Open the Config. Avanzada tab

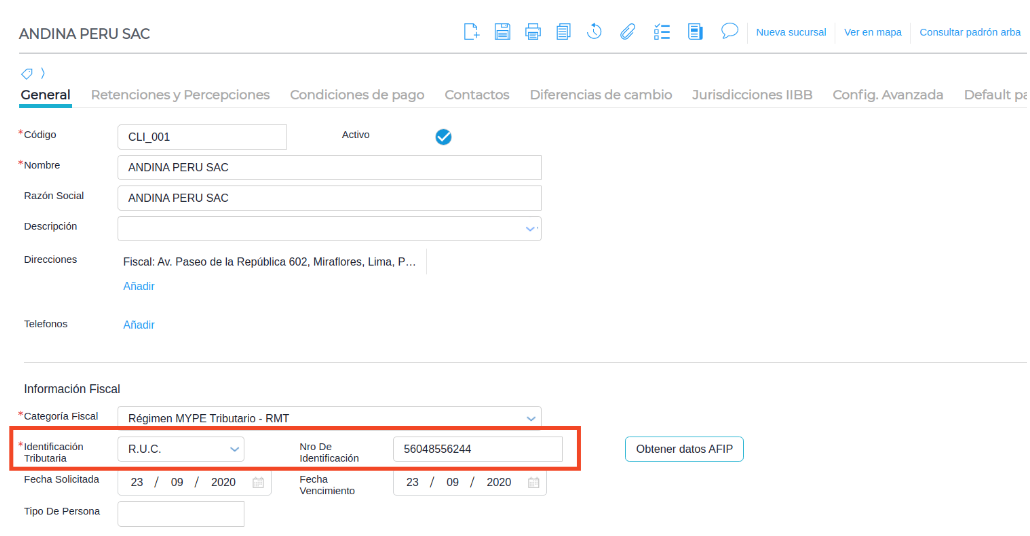pos(887,95)
